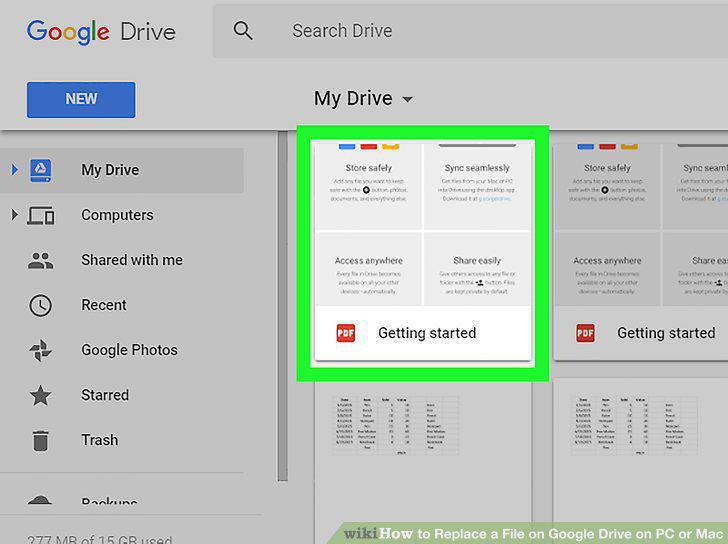This screenshot has width=728, height=544.
Task: Click the Recent clock icon
Action: (x=40, y=306)
